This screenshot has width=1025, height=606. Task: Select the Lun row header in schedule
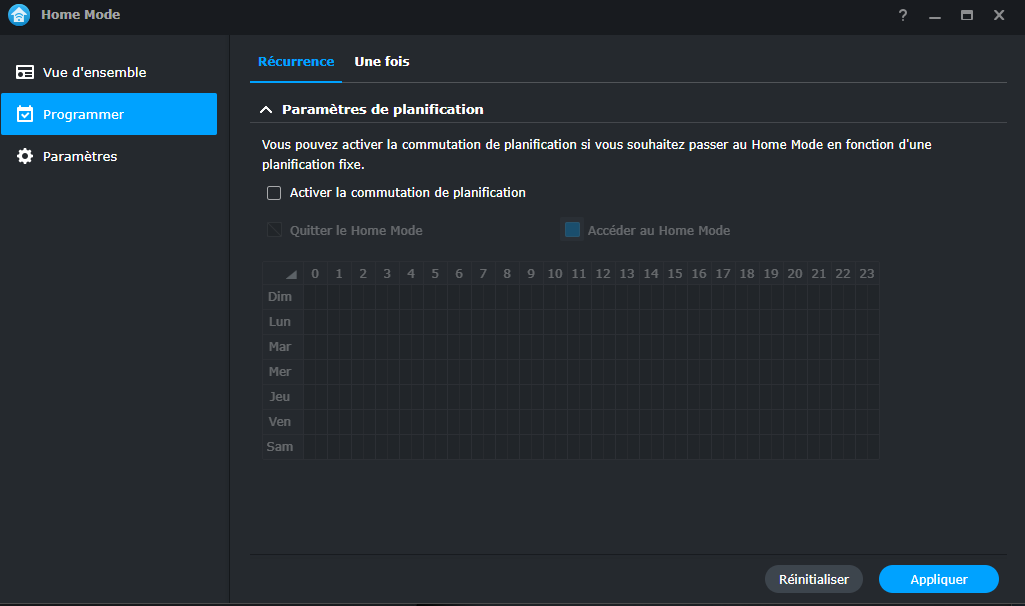click(280, 322)
